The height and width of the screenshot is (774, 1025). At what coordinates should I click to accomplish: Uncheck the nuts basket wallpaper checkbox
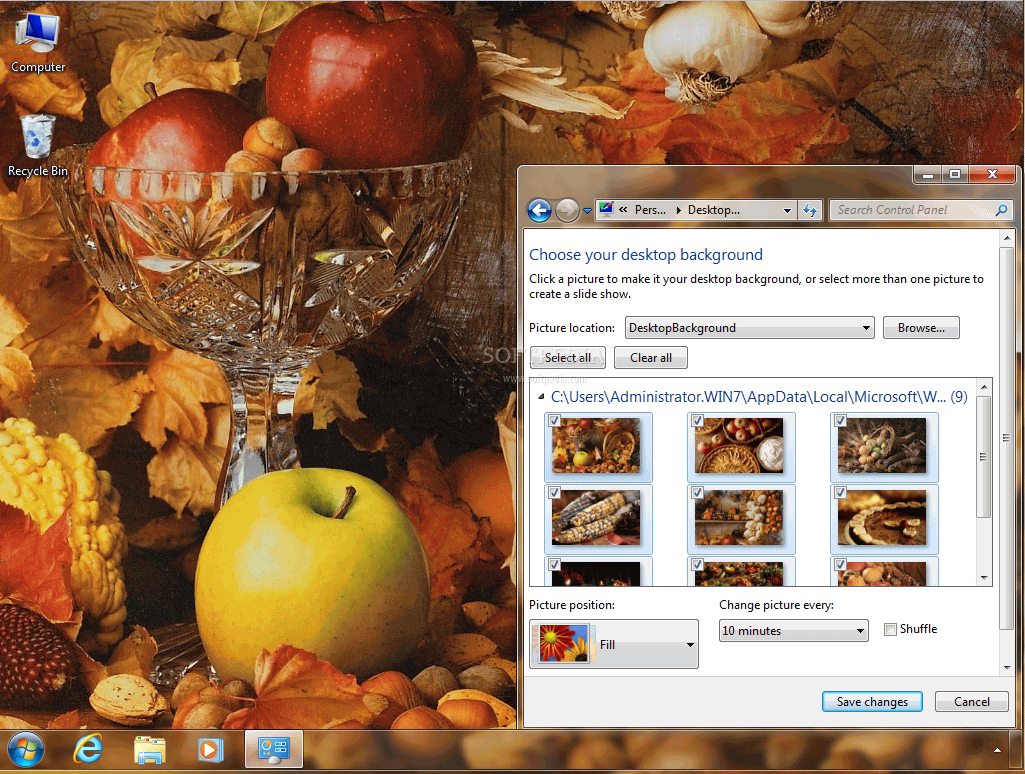pyautogui.click(x=841, y=420)
